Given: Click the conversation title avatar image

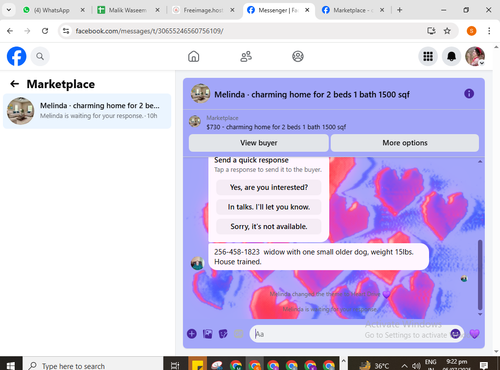Looking at the screenshot, I should (x=200, y=93).
